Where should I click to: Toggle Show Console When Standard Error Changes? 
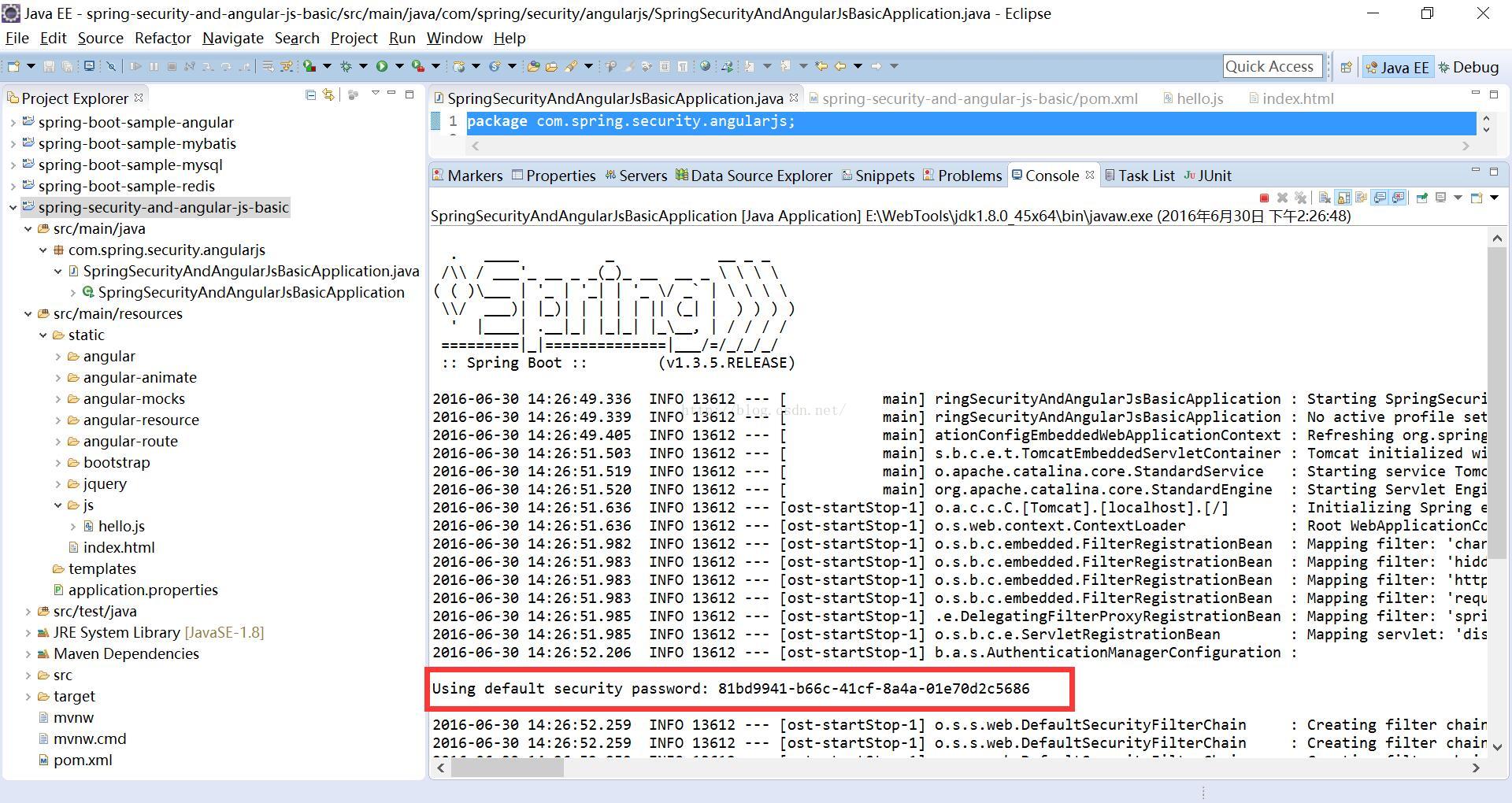point(1397,198)
